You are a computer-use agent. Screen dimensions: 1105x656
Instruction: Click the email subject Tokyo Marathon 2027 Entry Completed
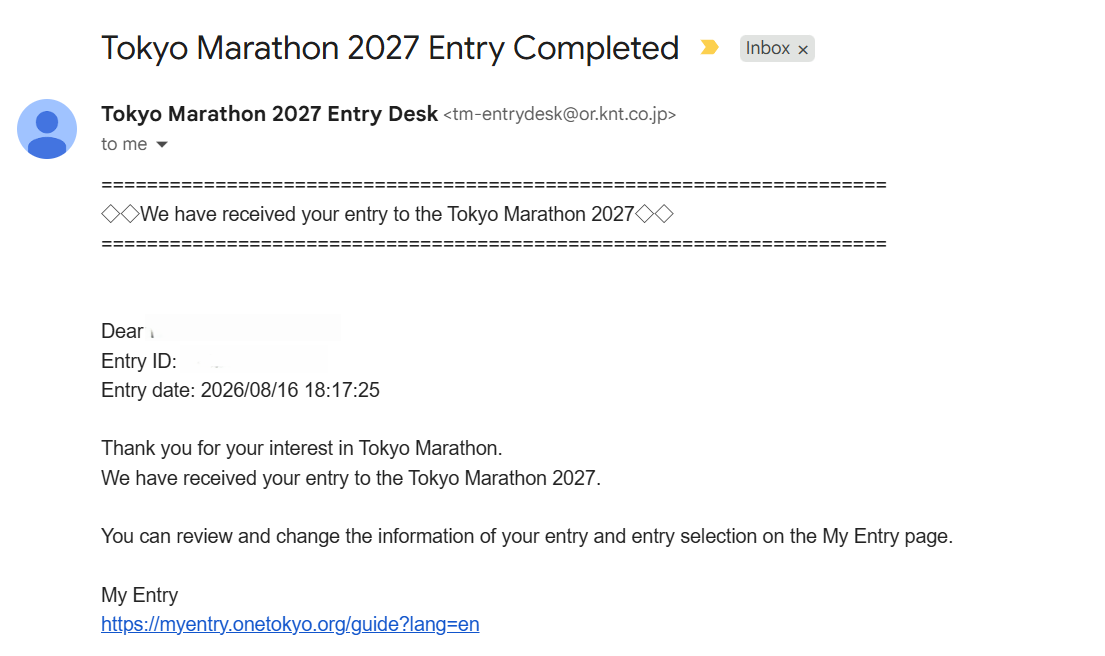pyautogui.click(x=390, y=49)
